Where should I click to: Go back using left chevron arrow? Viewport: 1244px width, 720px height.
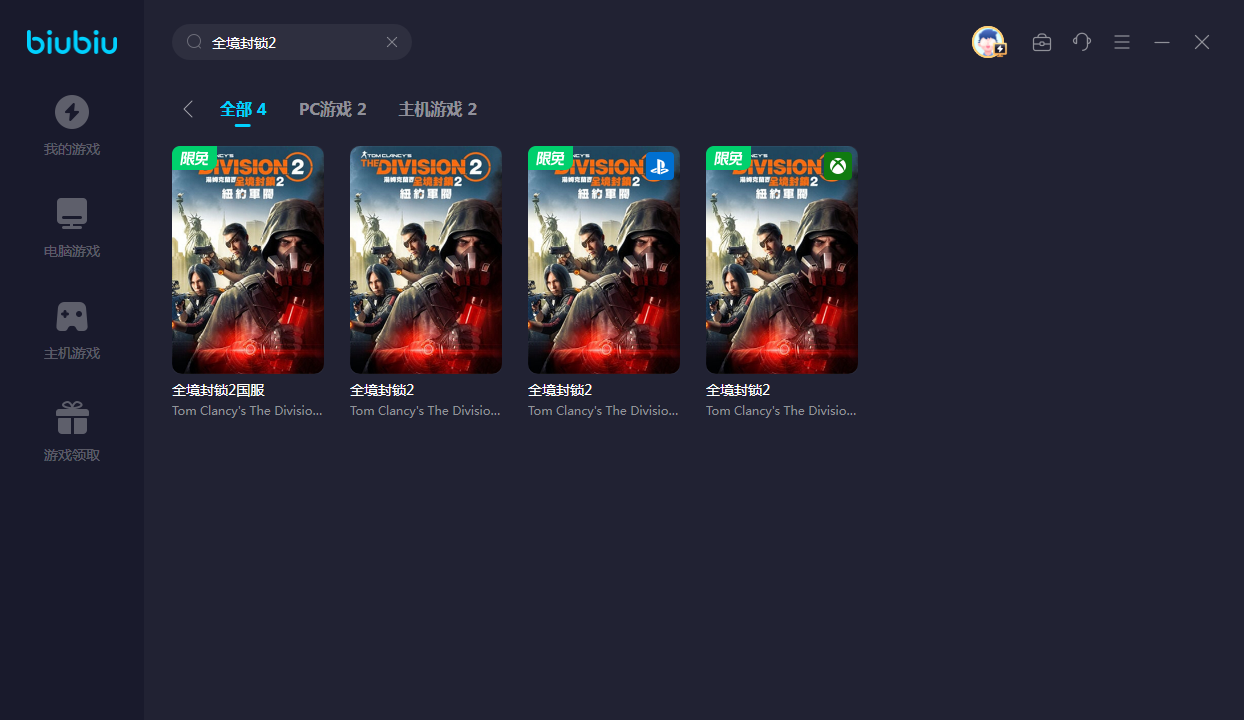(188, 109)
